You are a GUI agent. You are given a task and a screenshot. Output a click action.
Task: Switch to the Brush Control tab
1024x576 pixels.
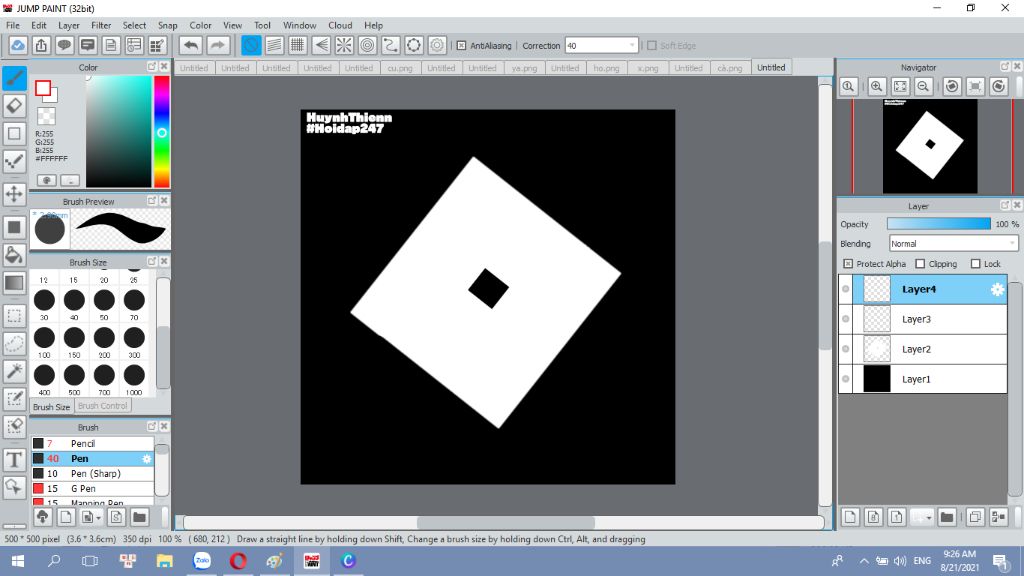click(x=103, y=406)
